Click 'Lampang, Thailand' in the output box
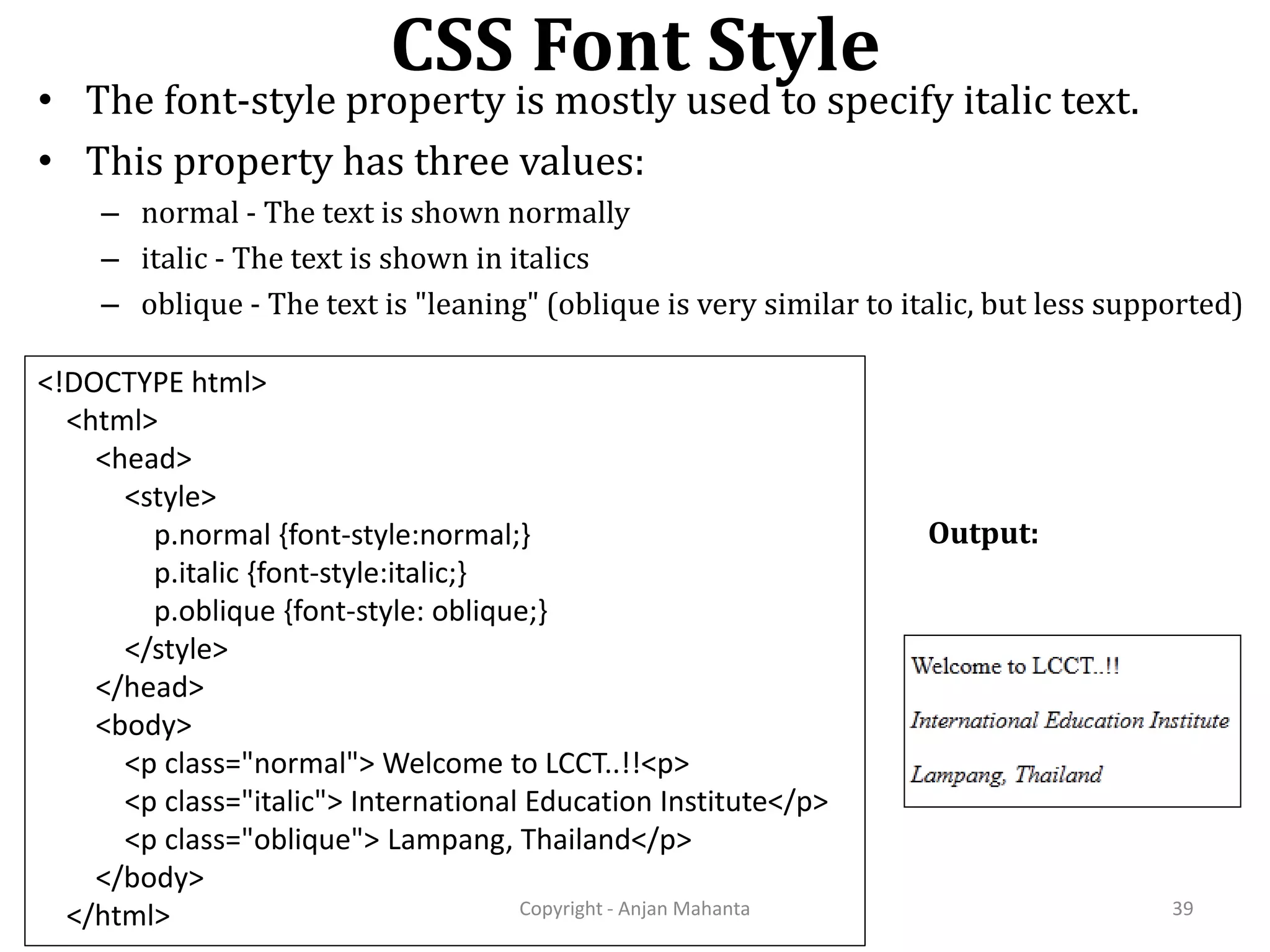Screen dimensions: 1270x952 coord(1006,775)
